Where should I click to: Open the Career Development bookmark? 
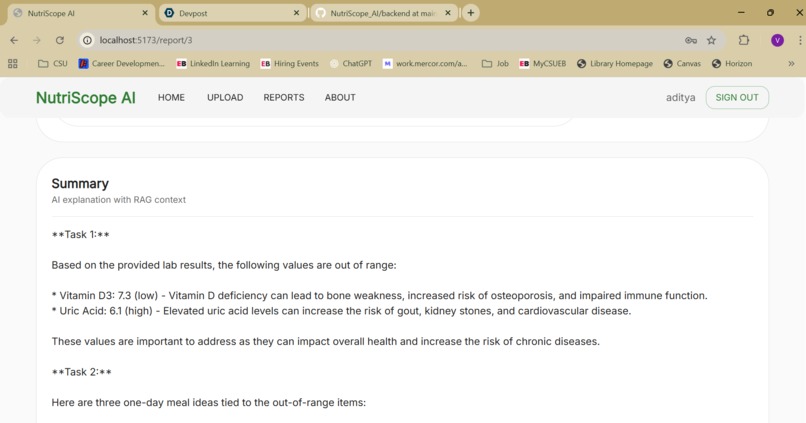[x=121, y=64]
